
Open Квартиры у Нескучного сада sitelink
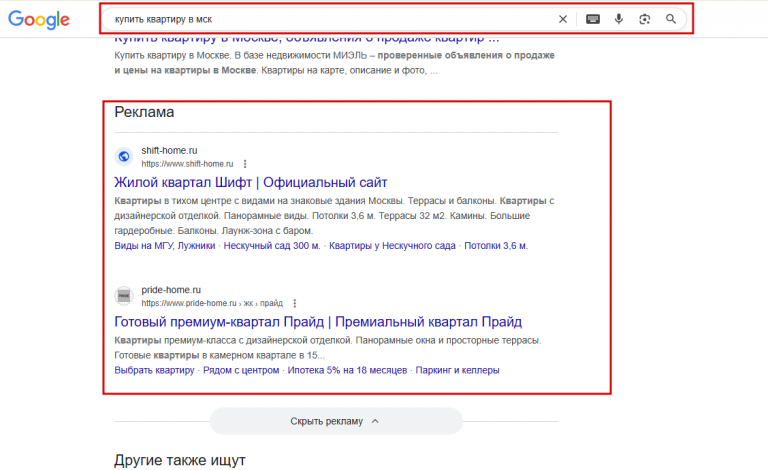coord(392,246)
